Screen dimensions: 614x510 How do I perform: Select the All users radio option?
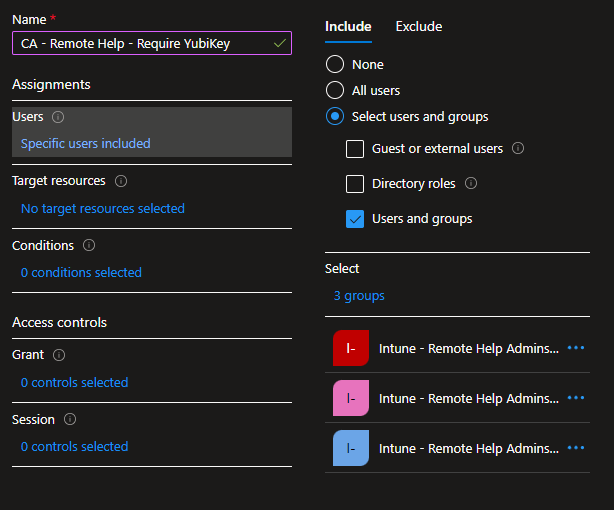pyautogui.click(x=335, y=90)
